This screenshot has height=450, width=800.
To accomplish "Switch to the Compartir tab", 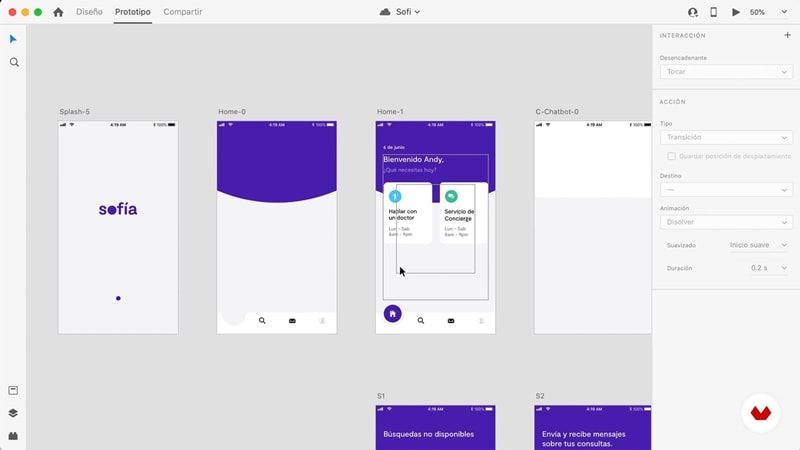I will (x=183, y=12).
